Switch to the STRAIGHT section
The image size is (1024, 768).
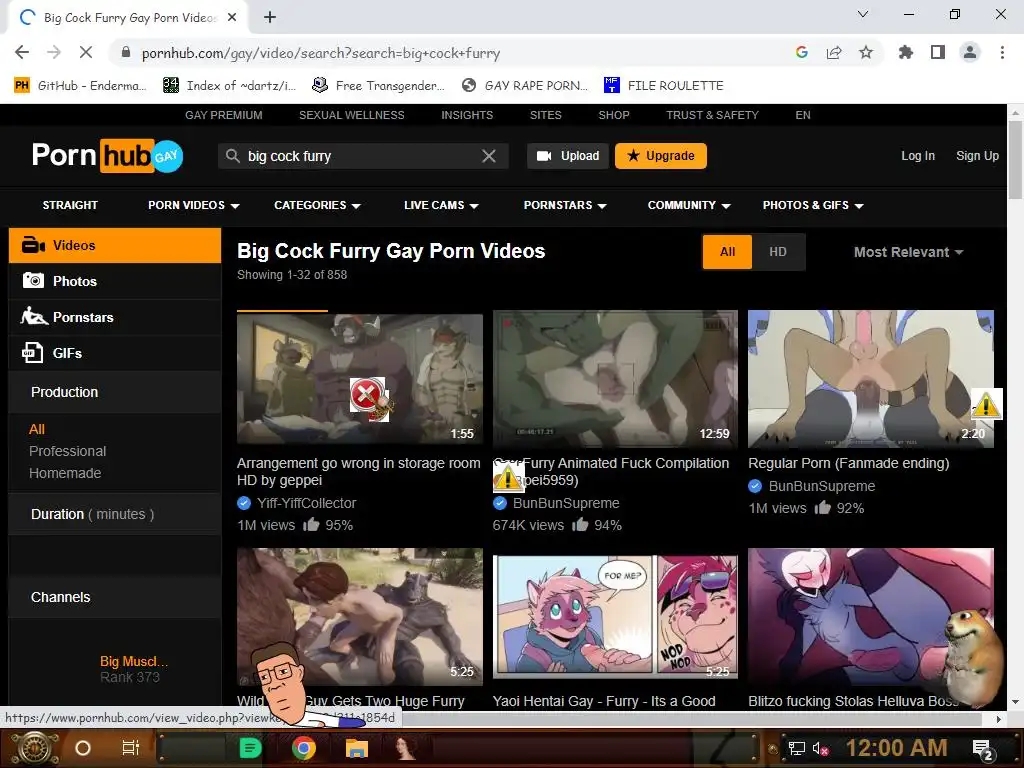[70, 205]
